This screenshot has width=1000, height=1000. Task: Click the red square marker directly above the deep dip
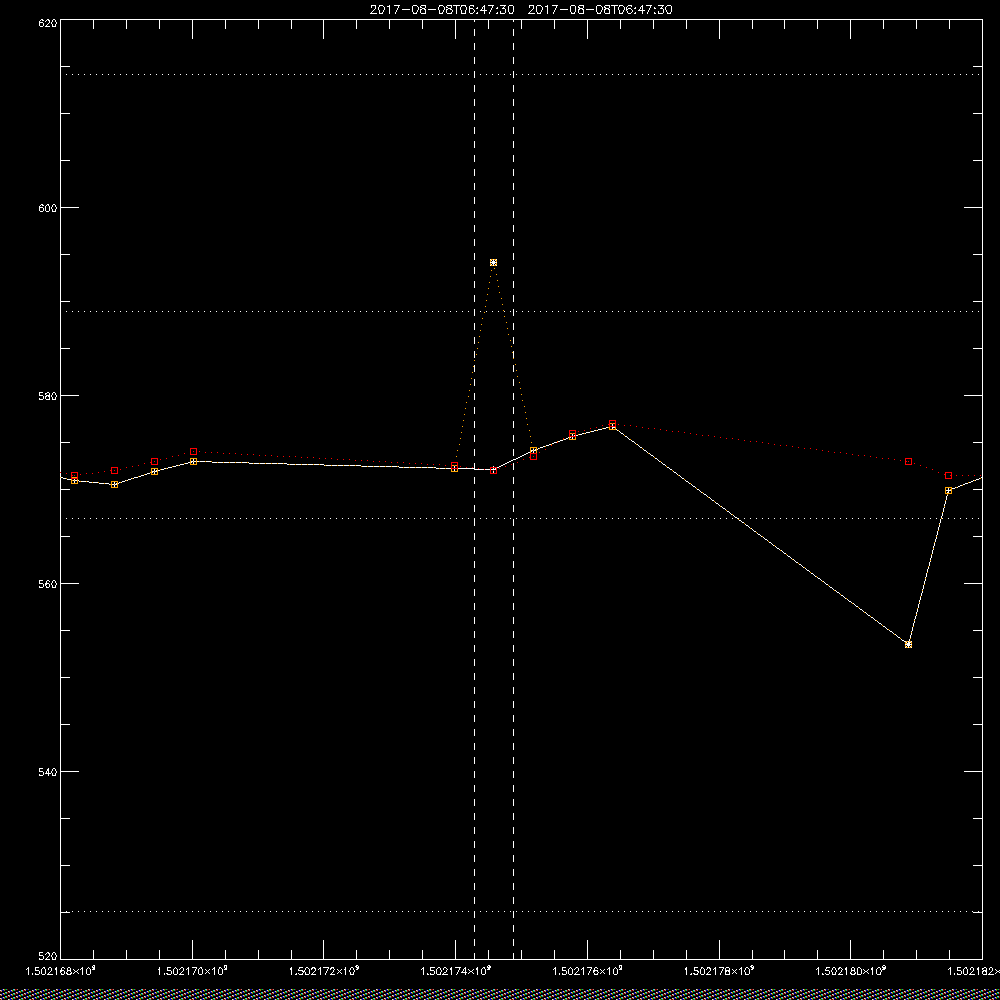click(908, 461)
